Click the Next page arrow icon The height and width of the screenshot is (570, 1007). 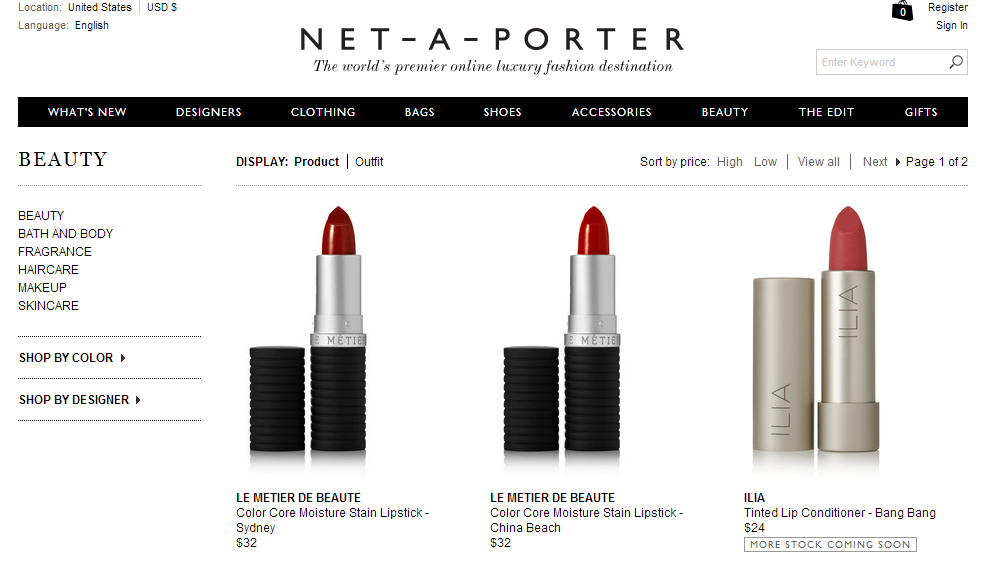pos(897,162)
